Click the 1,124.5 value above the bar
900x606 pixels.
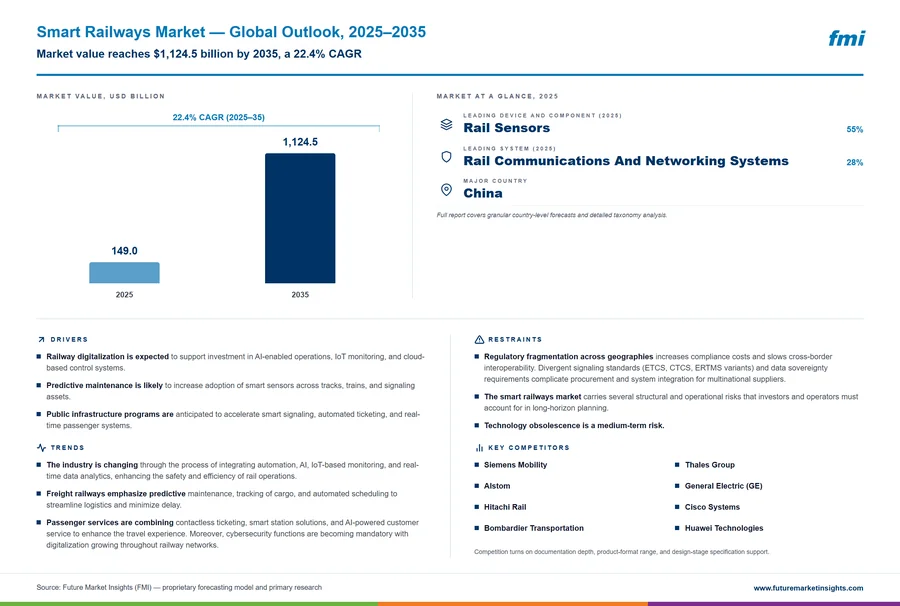click(x=300, y=142)
